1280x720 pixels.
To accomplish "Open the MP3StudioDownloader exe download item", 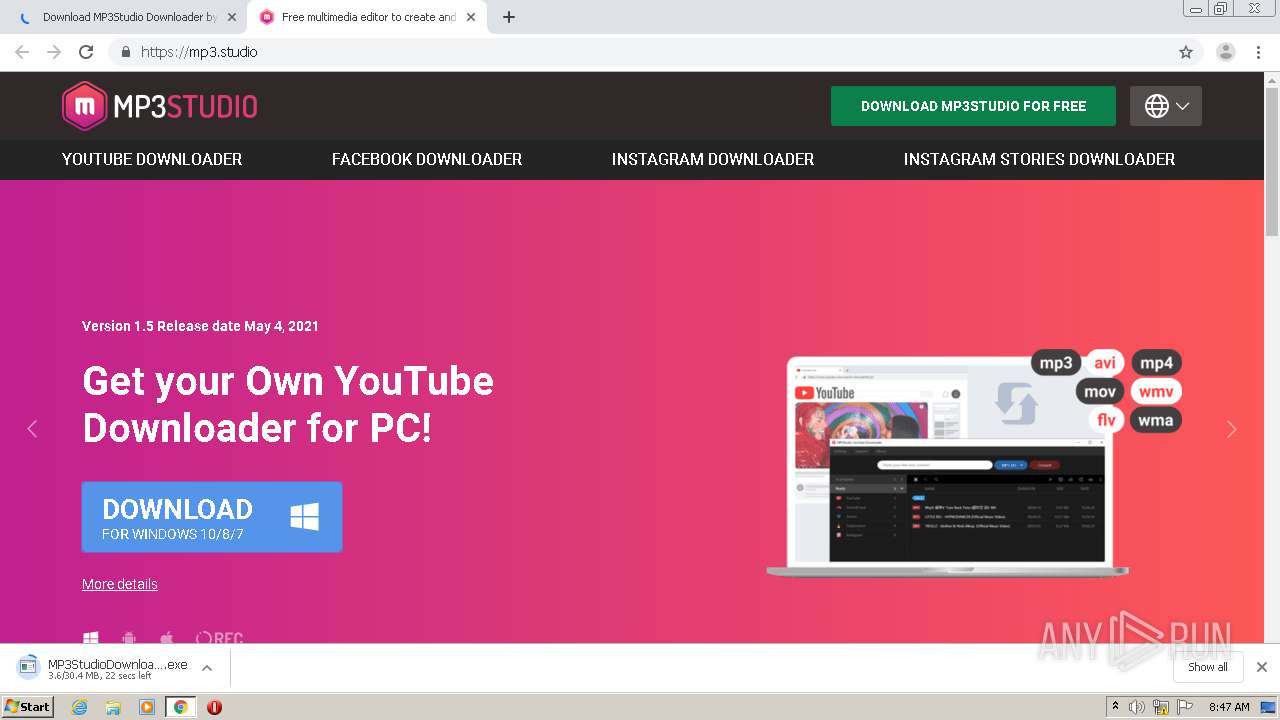I will pyautogui.click(x=102, y=668).
